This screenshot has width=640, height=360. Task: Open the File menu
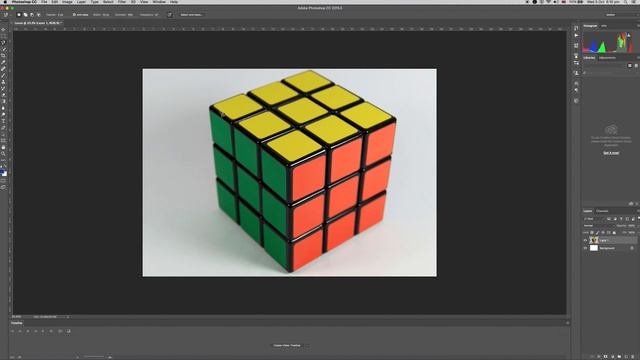coord(44,2)
